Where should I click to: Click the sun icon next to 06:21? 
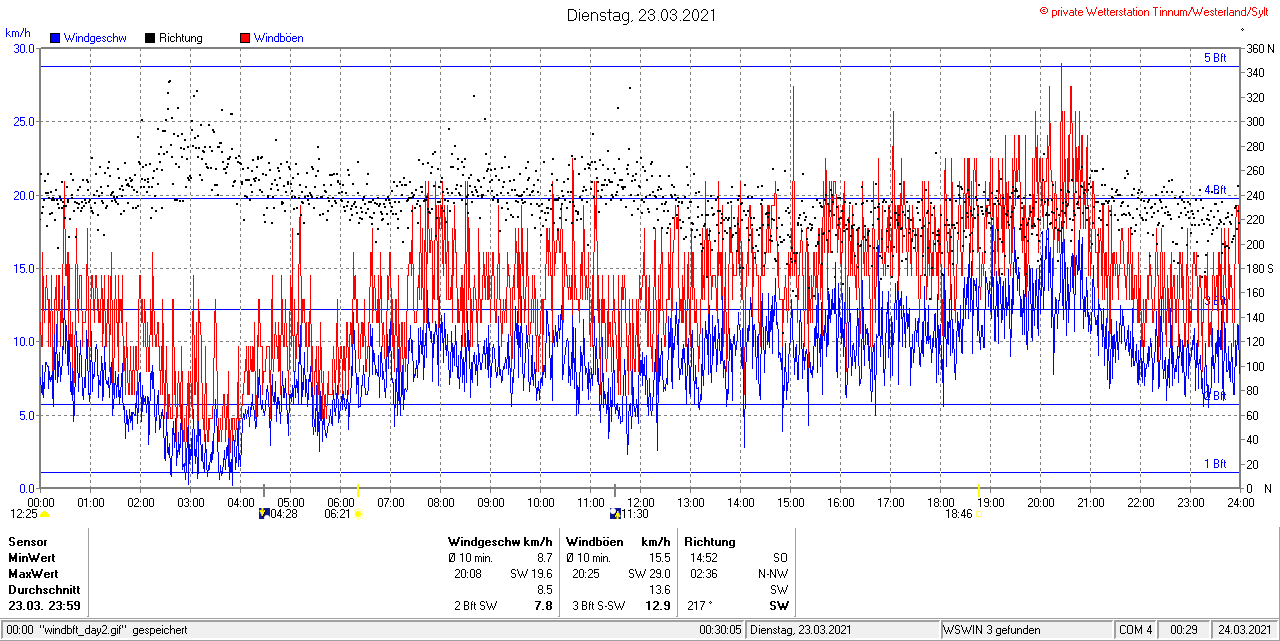pyautogui.click(x=359, y=514)
